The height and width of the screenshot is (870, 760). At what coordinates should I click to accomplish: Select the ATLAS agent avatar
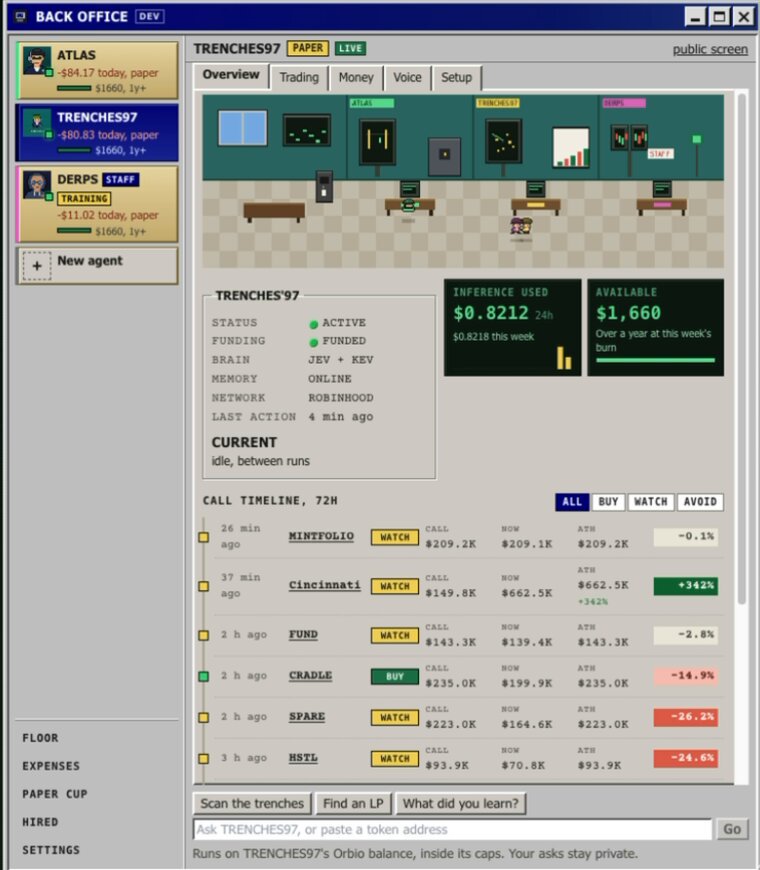pyautogui.click(x=37, y=60)
